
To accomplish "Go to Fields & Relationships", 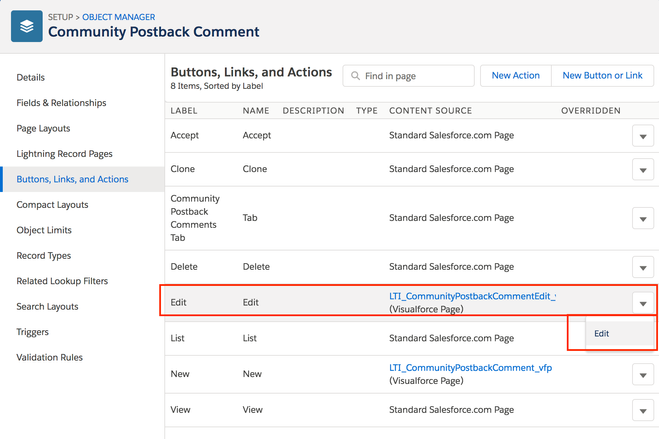I will click(x=61, y=103).
